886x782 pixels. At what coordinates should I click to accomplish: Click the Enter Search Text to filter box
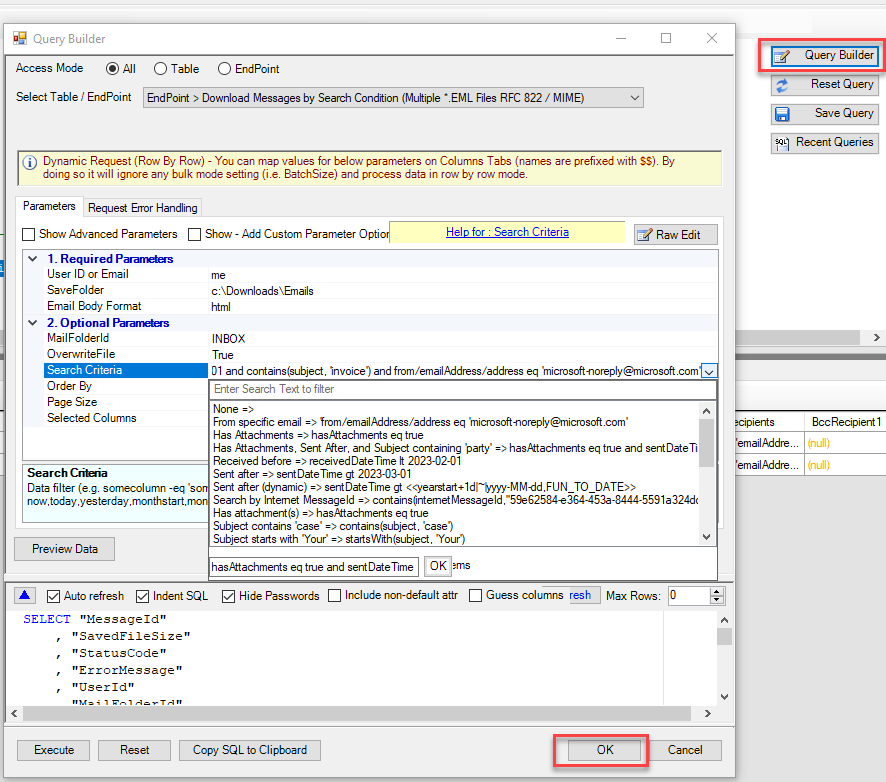(462, 389)
